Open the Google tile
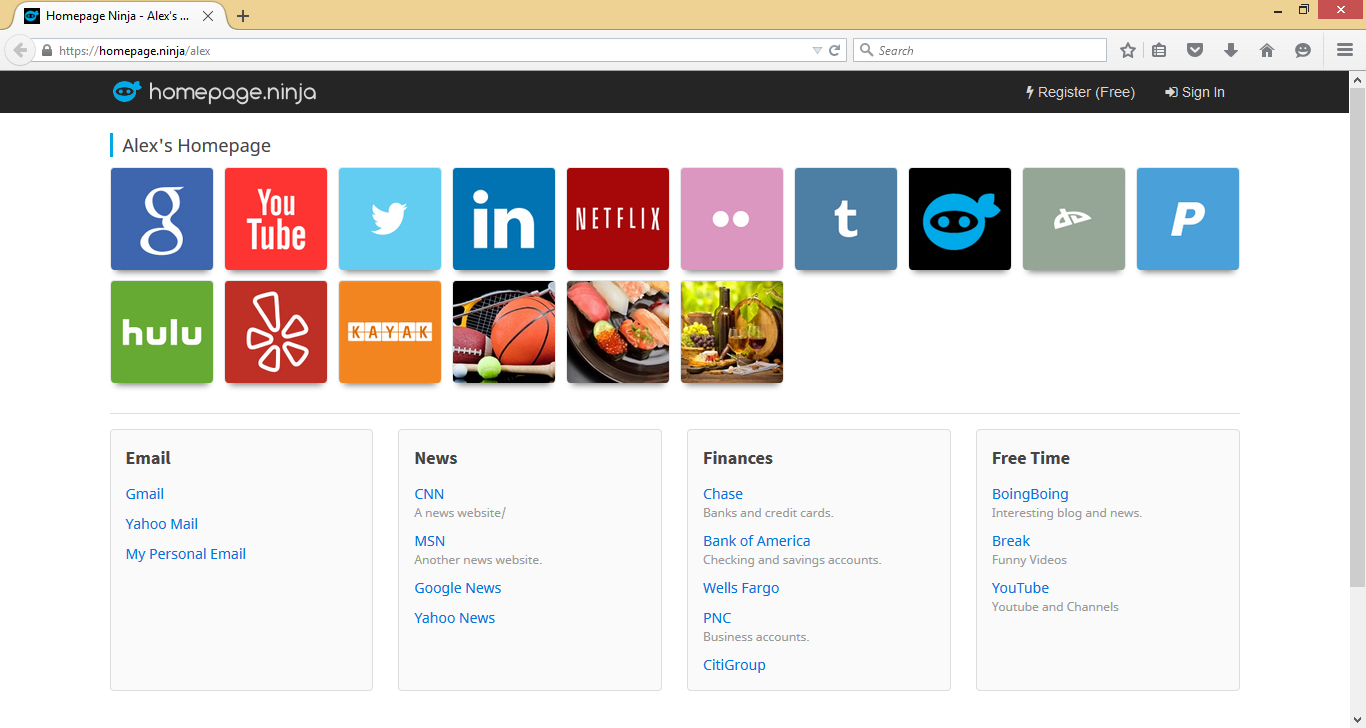The height and width of the screenshot is (728, 1366). 162,219
